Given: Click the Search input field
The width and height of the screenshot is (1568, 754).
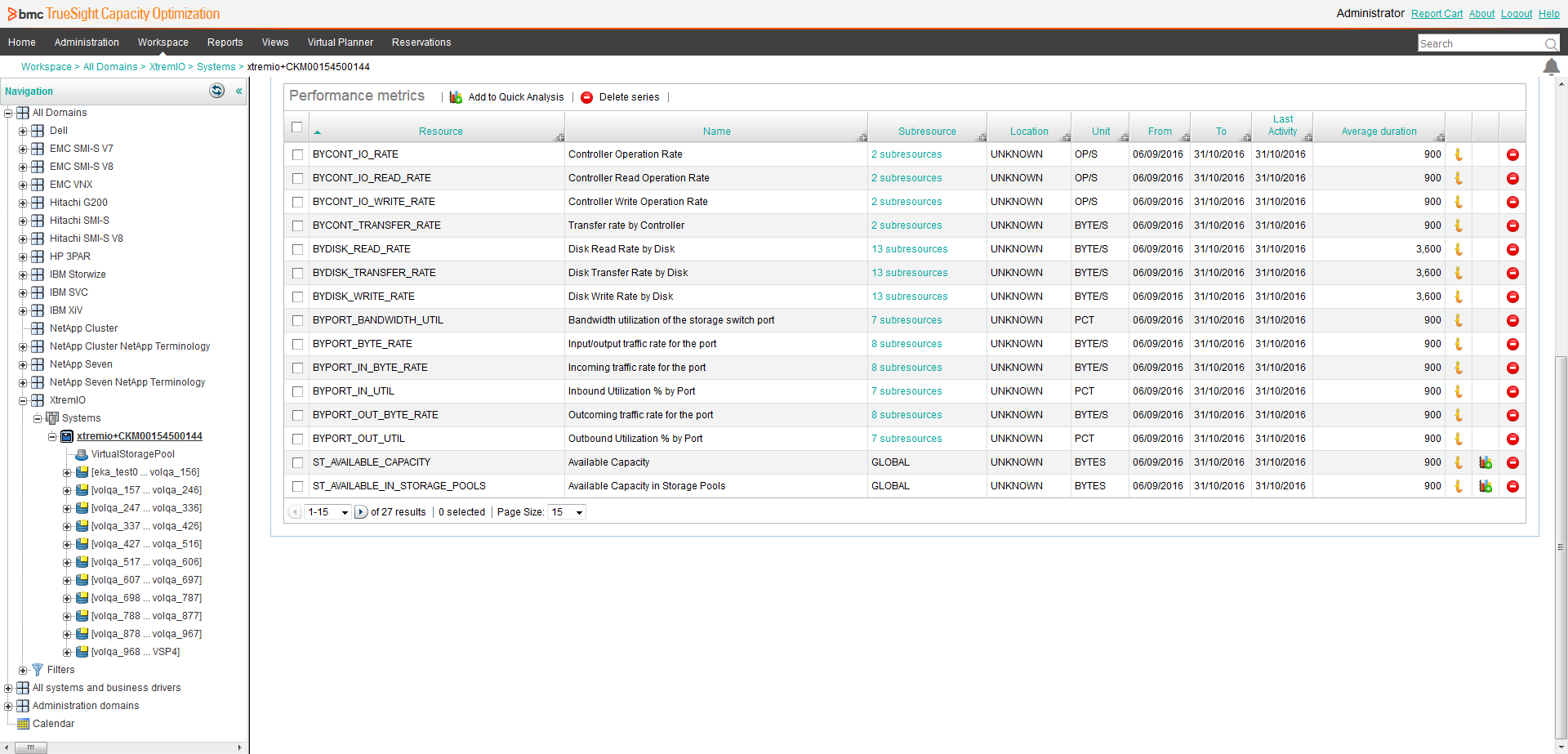Looking at the screenshot, I should pyautogui.click(x=1481, y=44).
